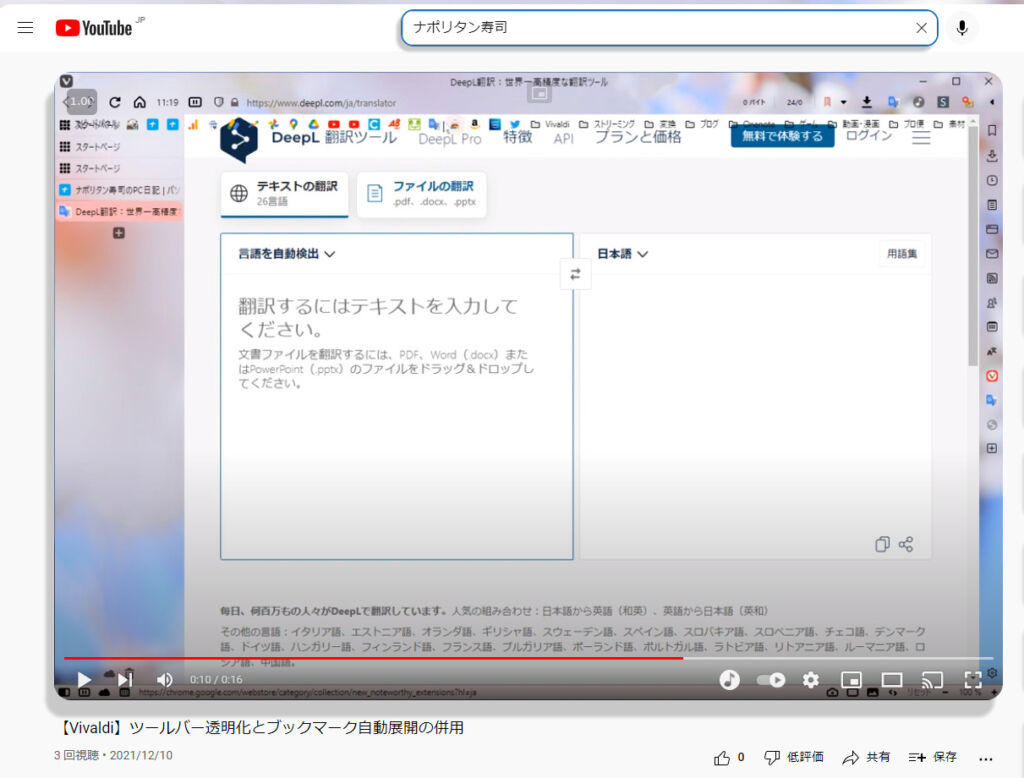
Task: Enable theater mode
Action: (891, 680)
